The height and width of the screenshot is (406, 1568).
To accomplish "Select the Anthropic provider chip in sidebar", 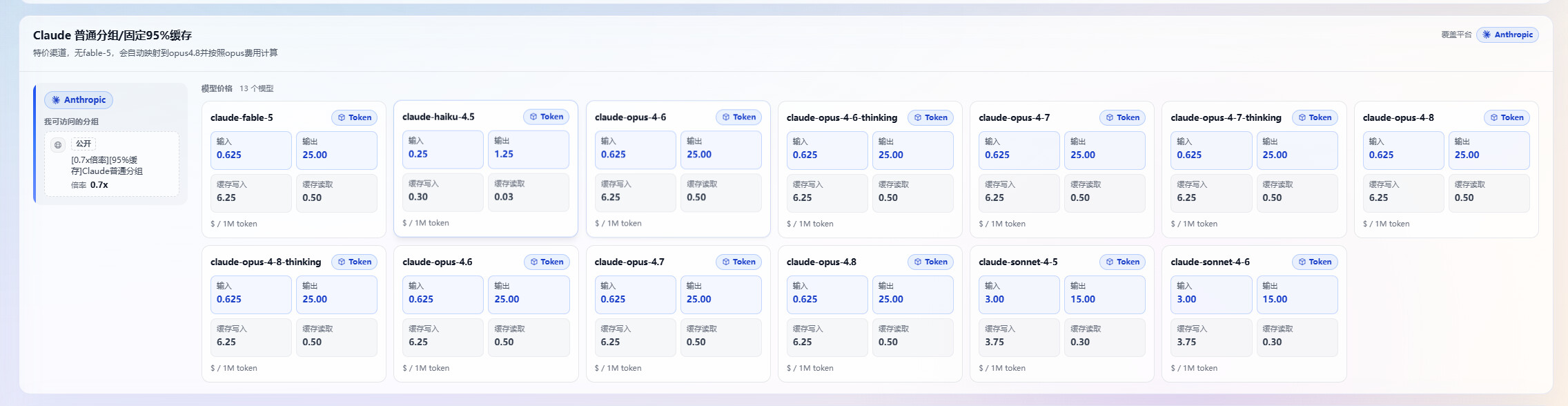I will [79, 100].
